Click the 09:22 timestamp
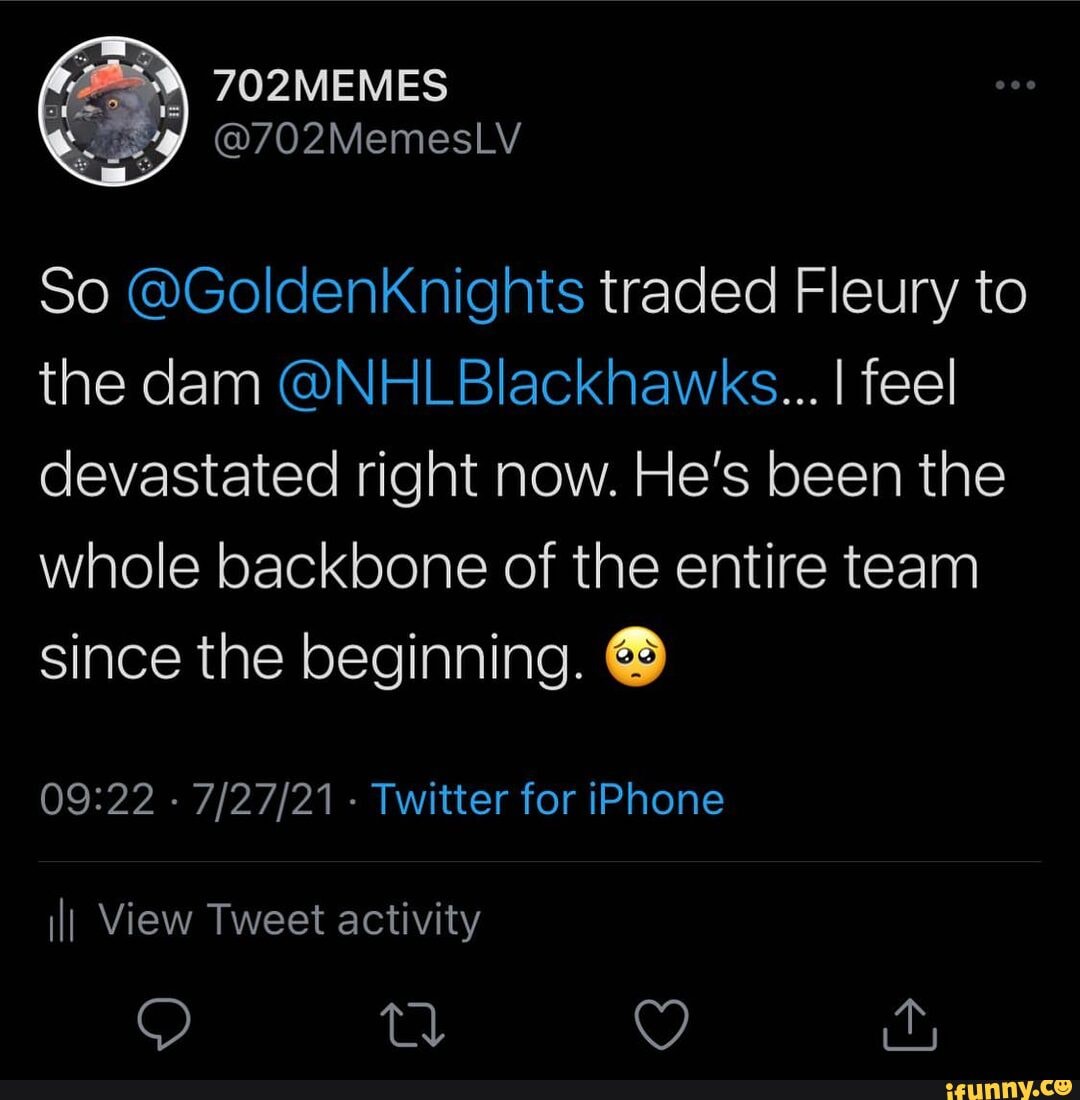The width and height of the screenshot is (1080, 1100). (96, 800)
